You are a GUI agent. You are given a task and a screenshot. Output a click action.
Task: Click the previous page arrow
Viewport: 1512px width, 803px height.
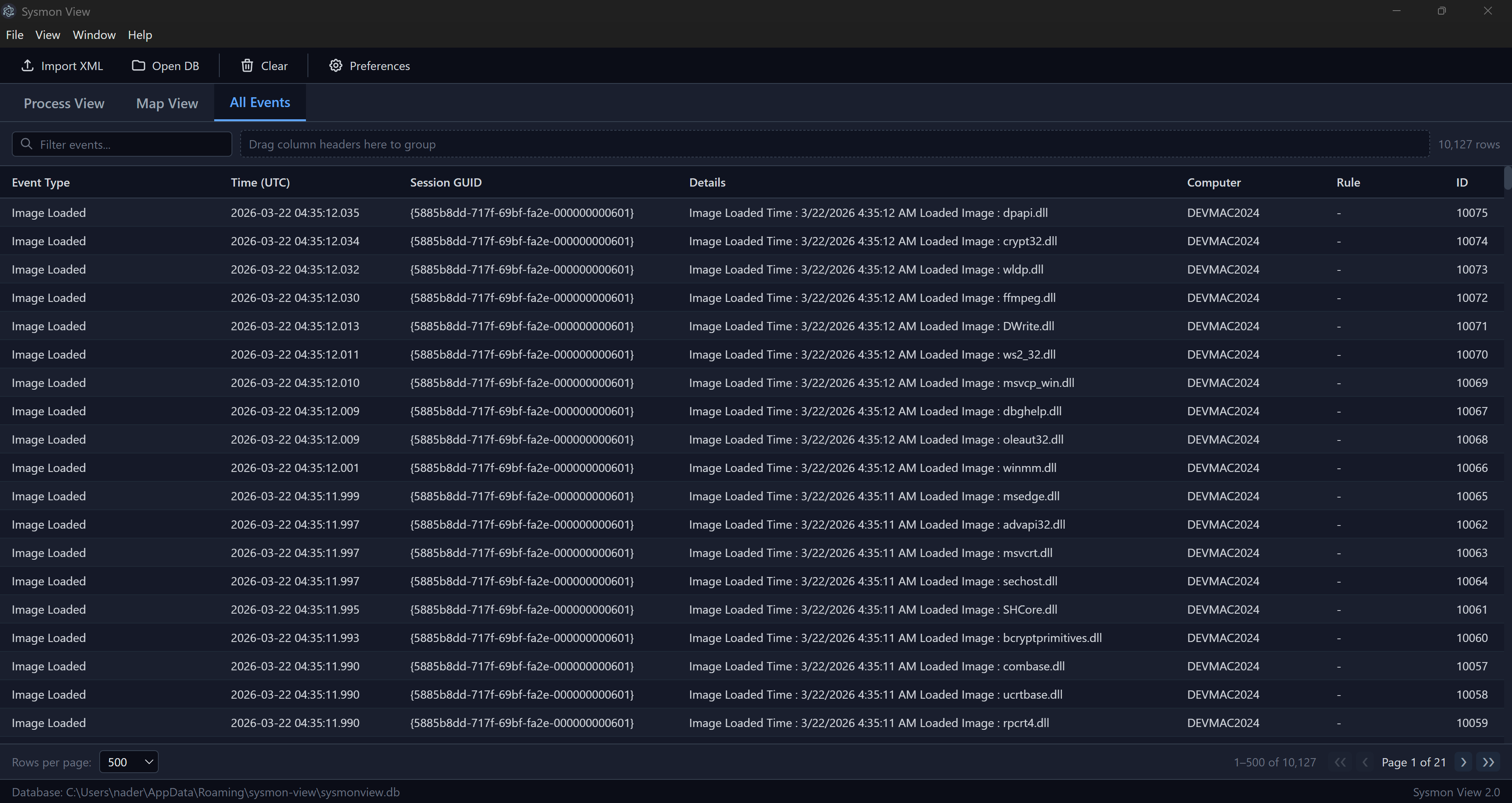coord(1365,762)
